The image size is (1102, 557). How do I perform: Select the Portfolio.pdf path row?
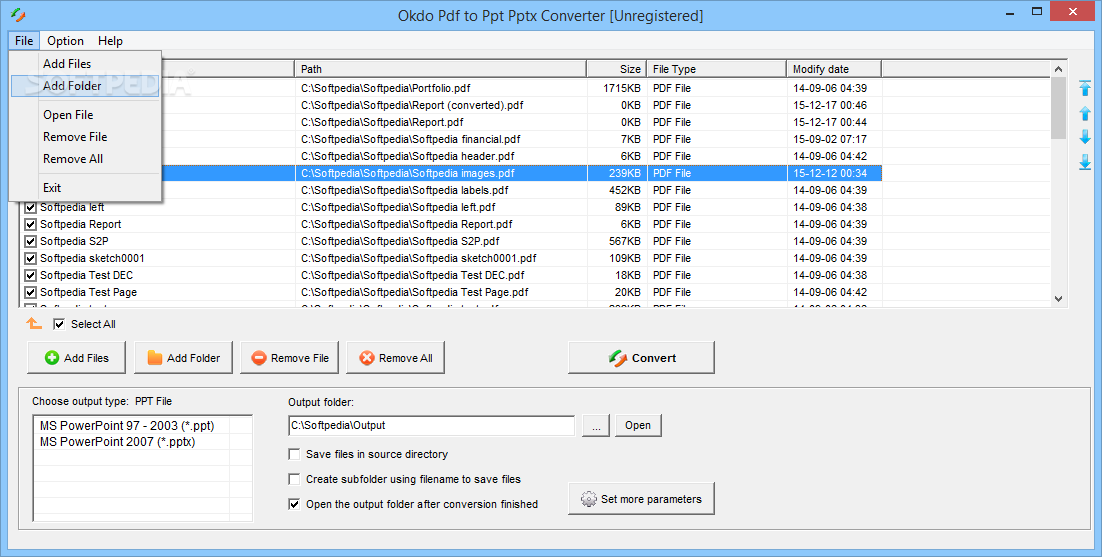tap(386, 89)
